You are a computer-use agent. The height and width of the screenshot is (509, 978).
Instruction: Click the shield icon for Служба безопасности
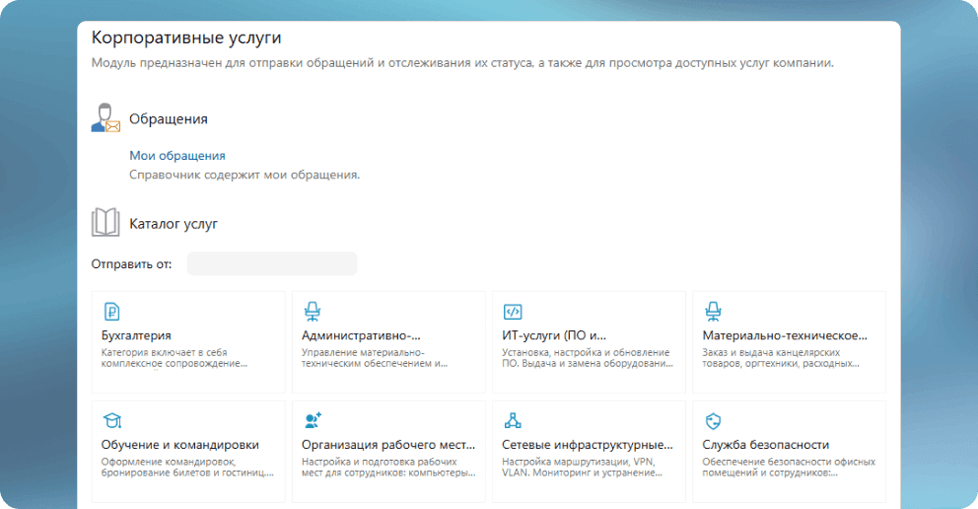[713, 420]
